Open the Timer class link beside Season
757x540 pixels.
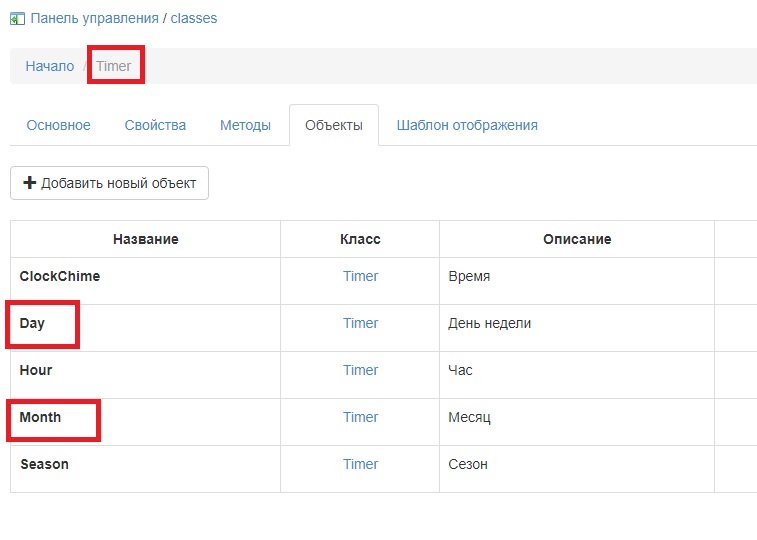click(360, 464)
